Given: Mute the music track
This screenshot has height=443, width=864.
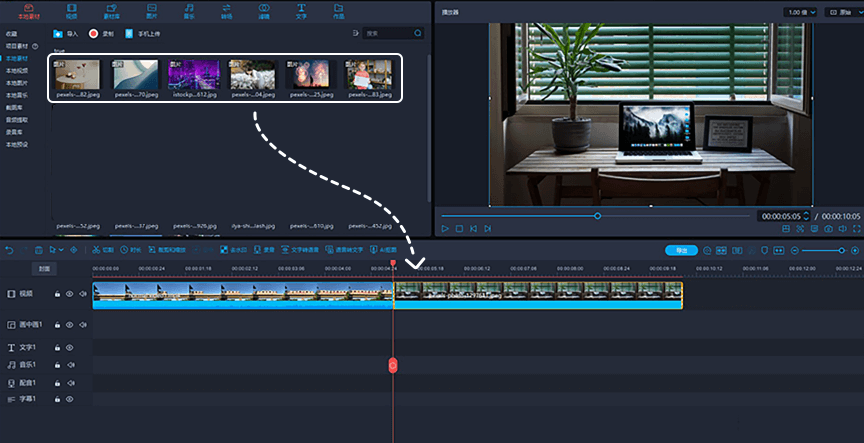Looking at the screenshot, I should (x=71, y=365).
